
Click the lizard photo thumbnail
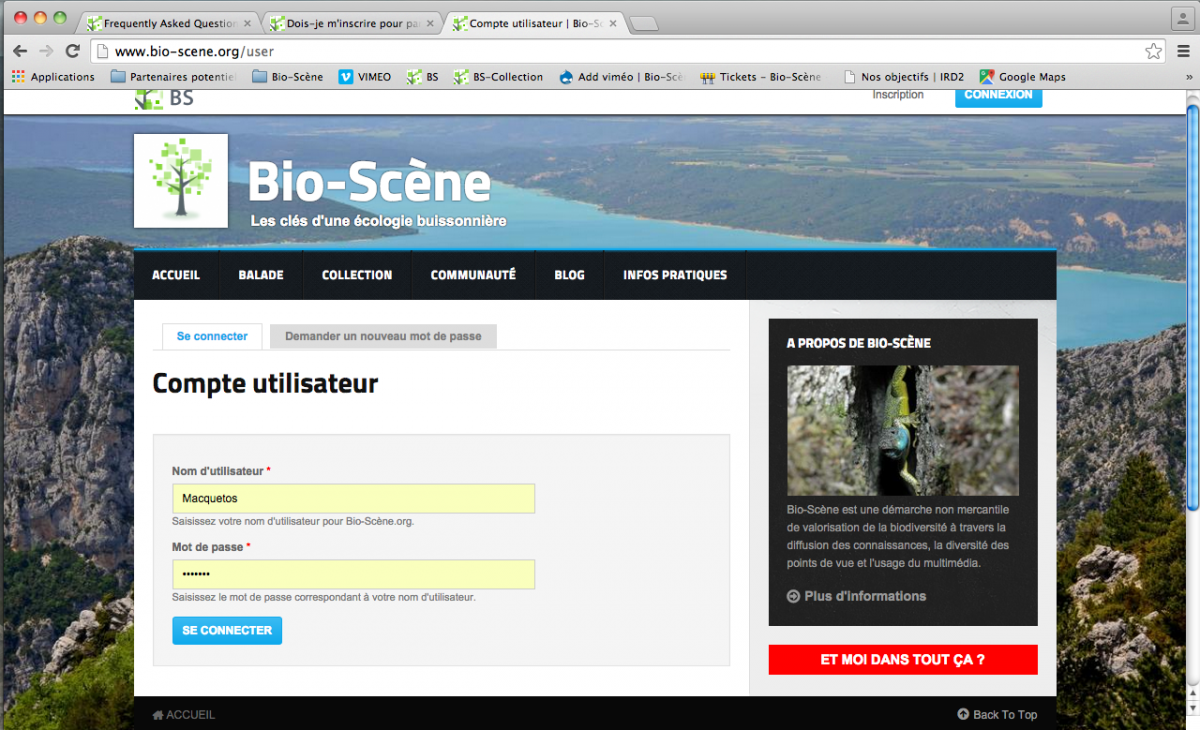(x=902, y=430)
